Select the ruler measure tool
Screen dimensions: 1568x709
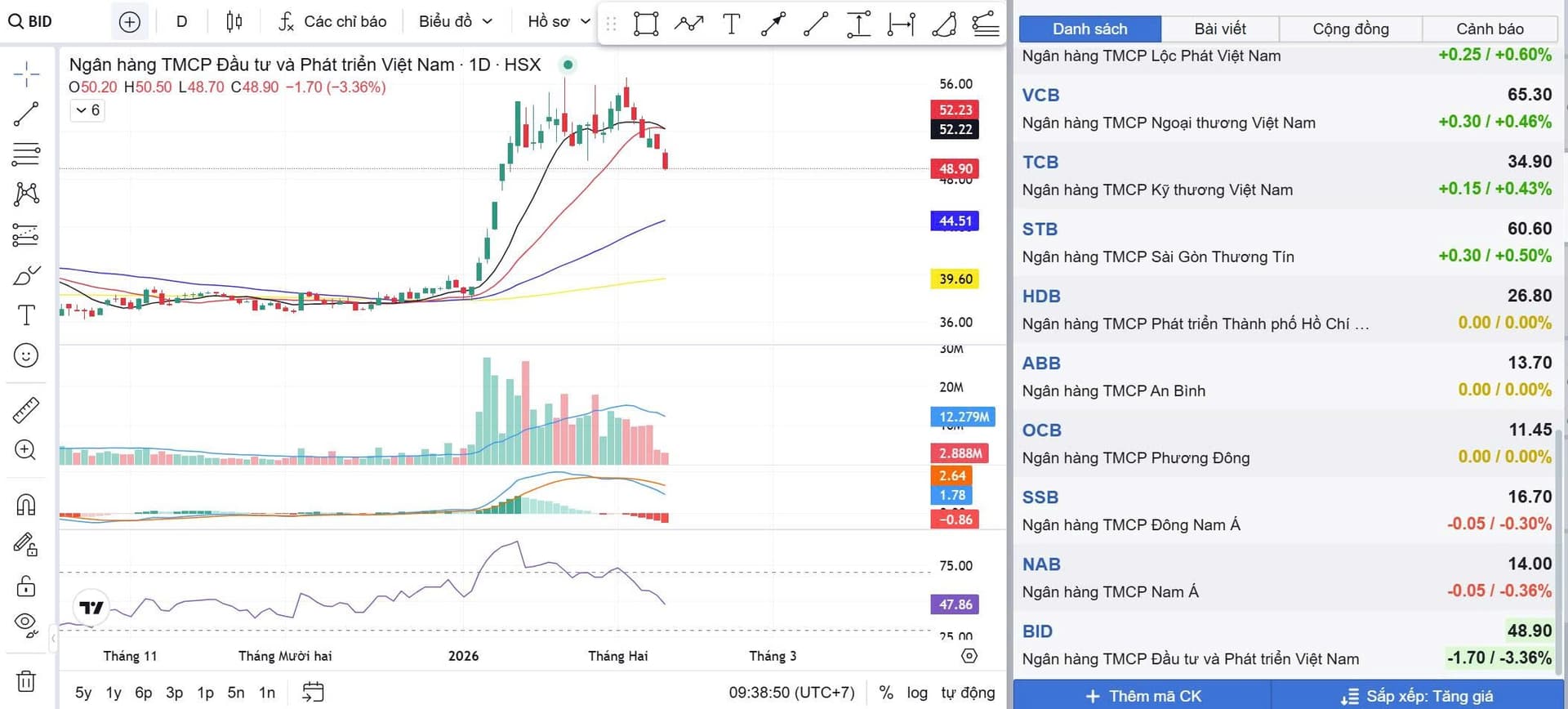[x=26, y=410]
